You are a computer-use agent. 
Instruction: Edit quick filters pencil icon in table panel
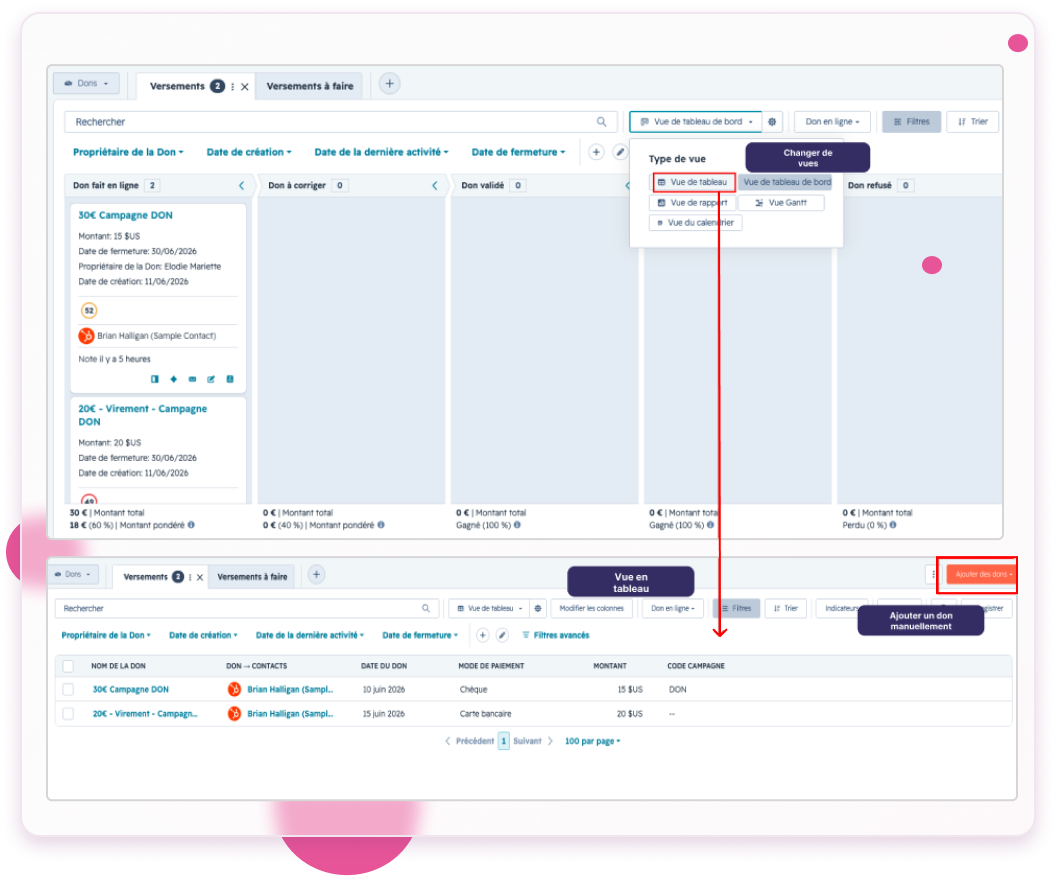click(502, 635)
